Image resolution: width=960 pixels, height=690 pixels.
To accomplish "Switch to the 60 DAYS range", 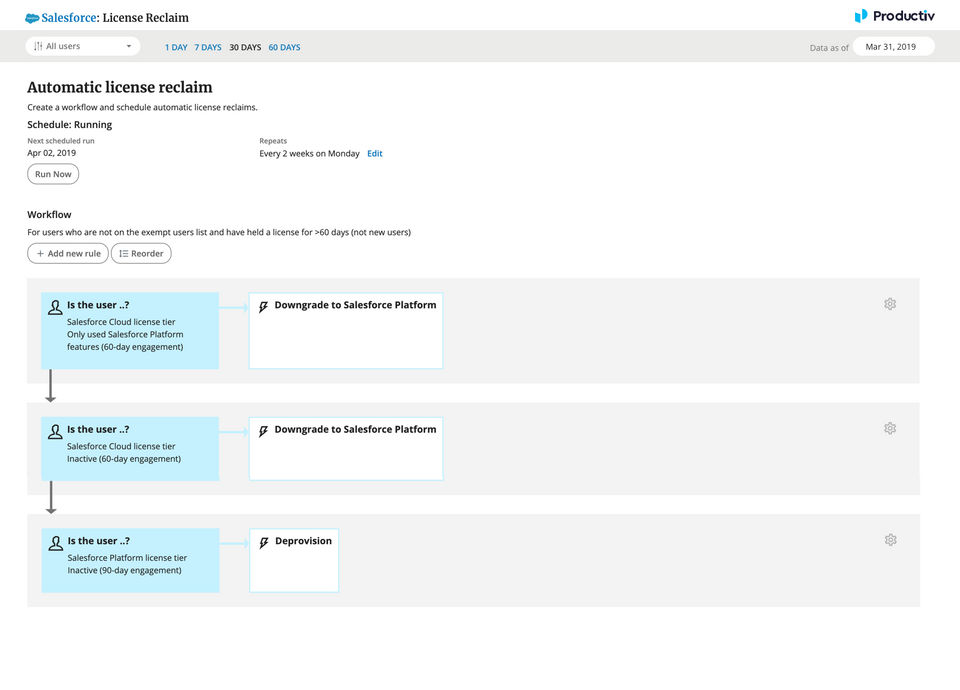I will (284, 47).
